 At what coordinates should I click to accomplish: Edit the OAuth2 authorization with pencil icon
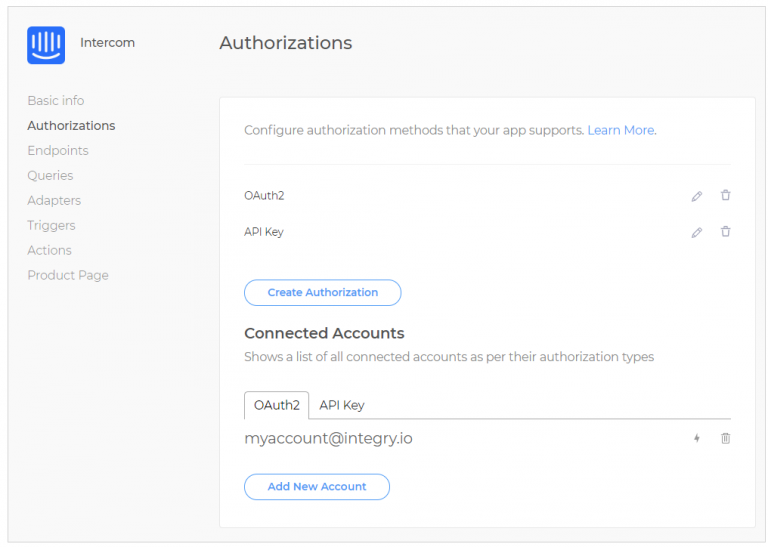point(696,196)
